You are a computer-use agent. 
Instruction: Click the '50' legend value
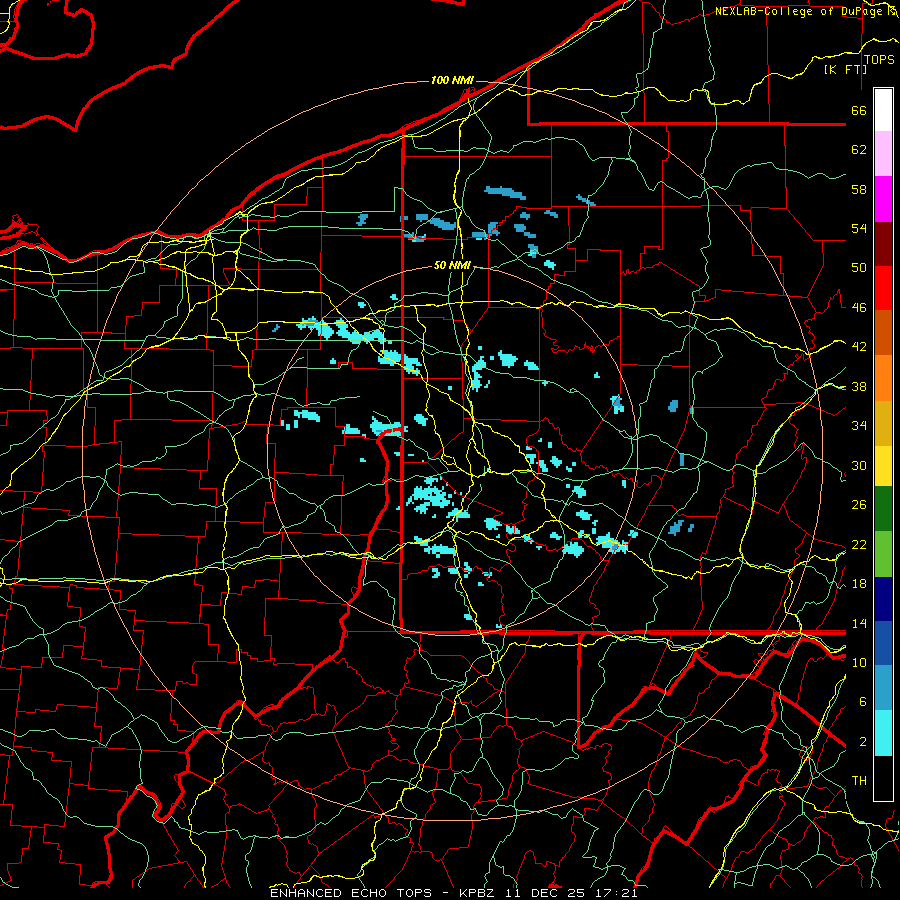[859, 268]
